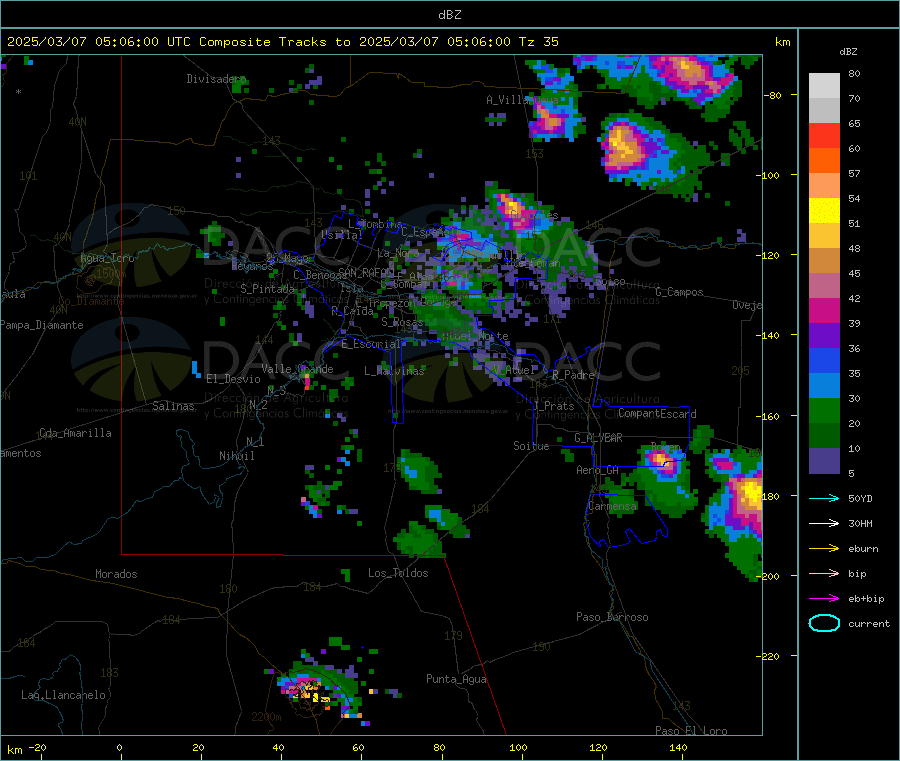900x761 pixels.
Task: Click the 'El_Desvio' label
Action: point(233,379)
